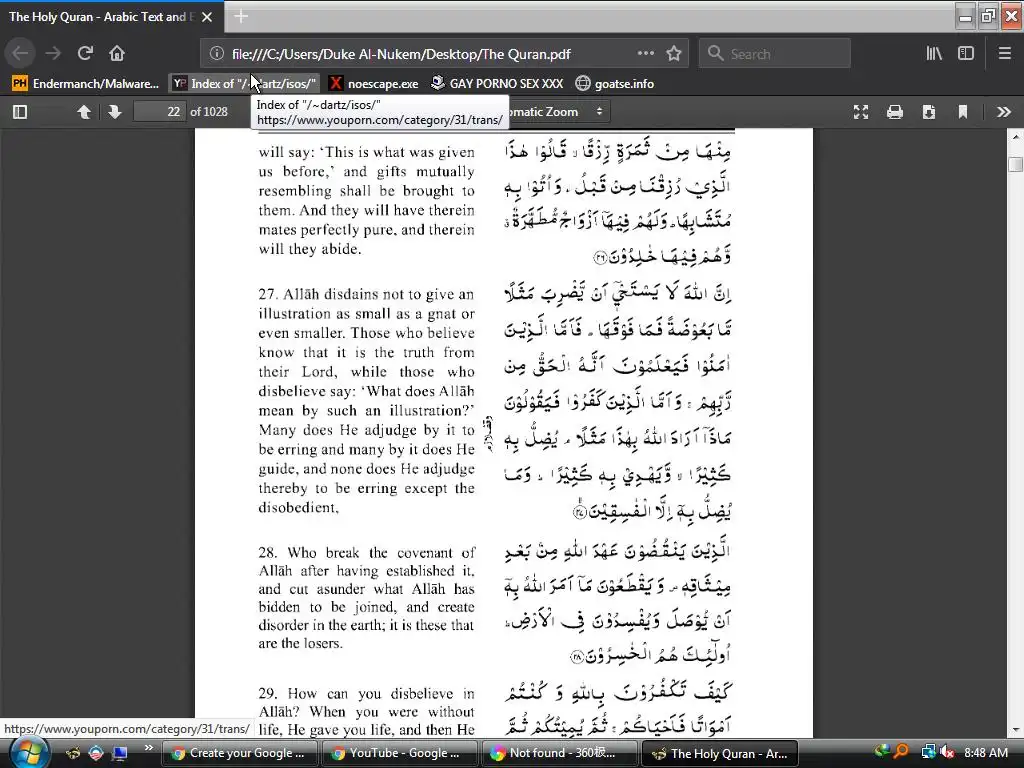Click scrollbar up arrow
Image resolution: width=1024 pixels, height=768 pixels.
(1016, 136)
